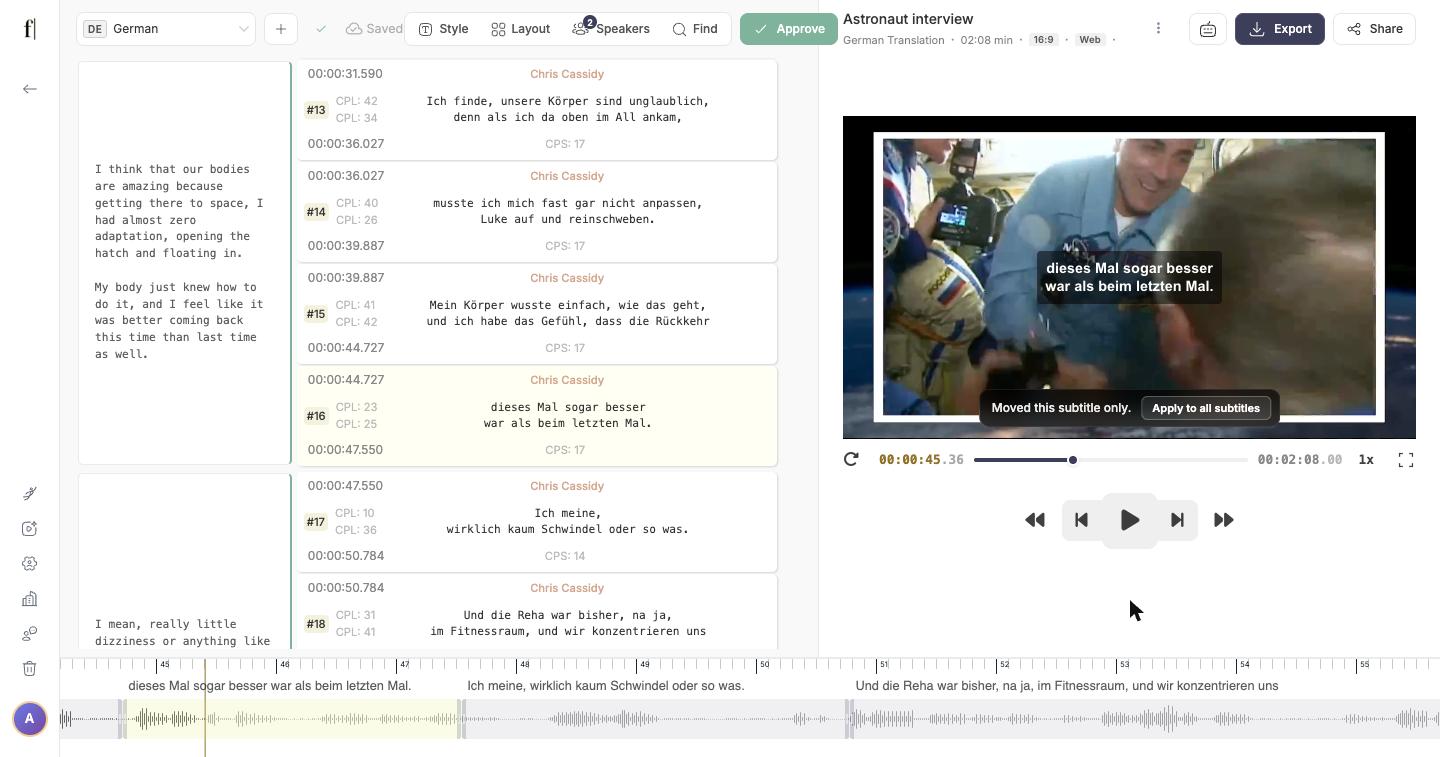The image size is (1440, 757).
Task: Open the Speakers menu
Action: [x=611, y=29]
